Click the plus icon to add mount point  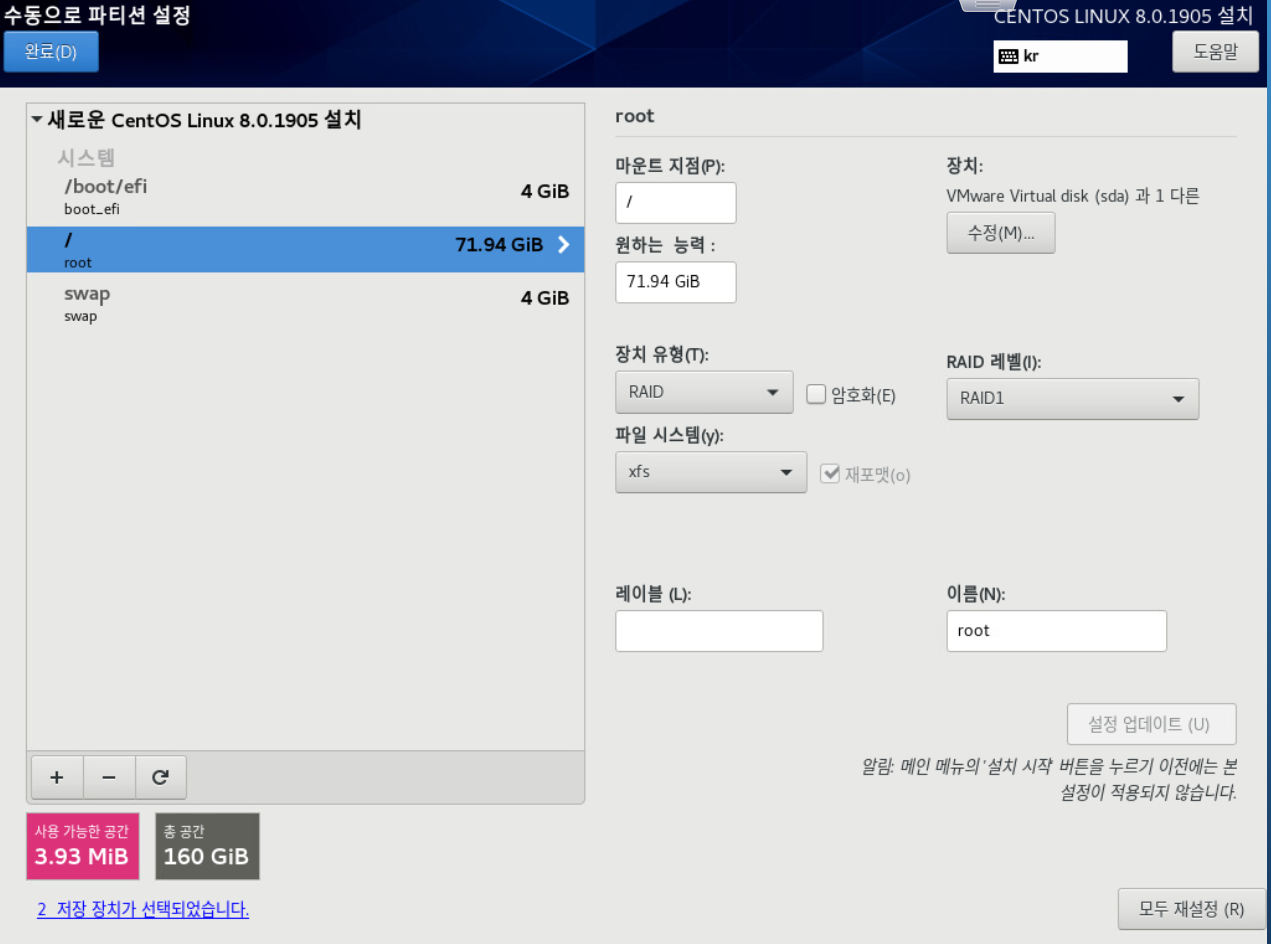coord(57,777)
